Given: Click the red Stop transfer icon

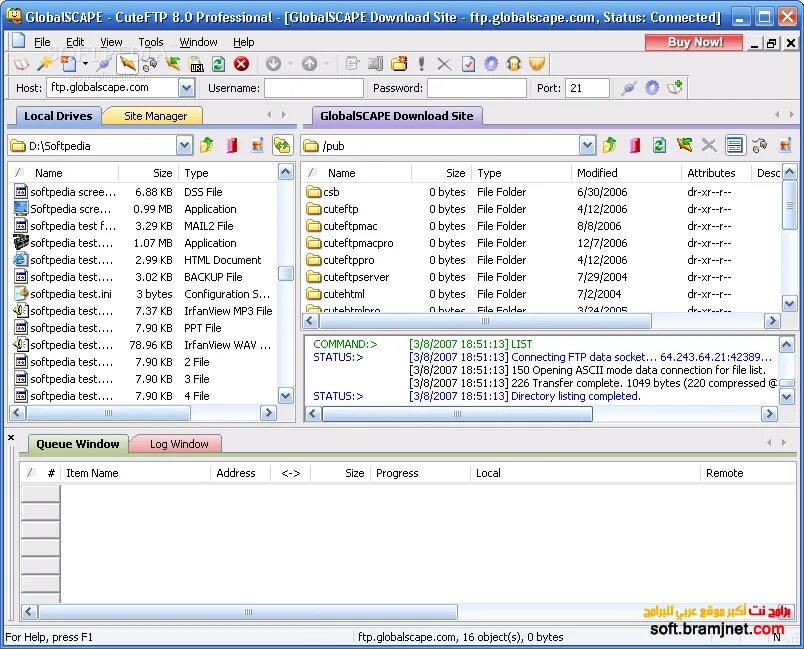Looking at the screenshot, I should pyautogui.click(x=242, y=64).
